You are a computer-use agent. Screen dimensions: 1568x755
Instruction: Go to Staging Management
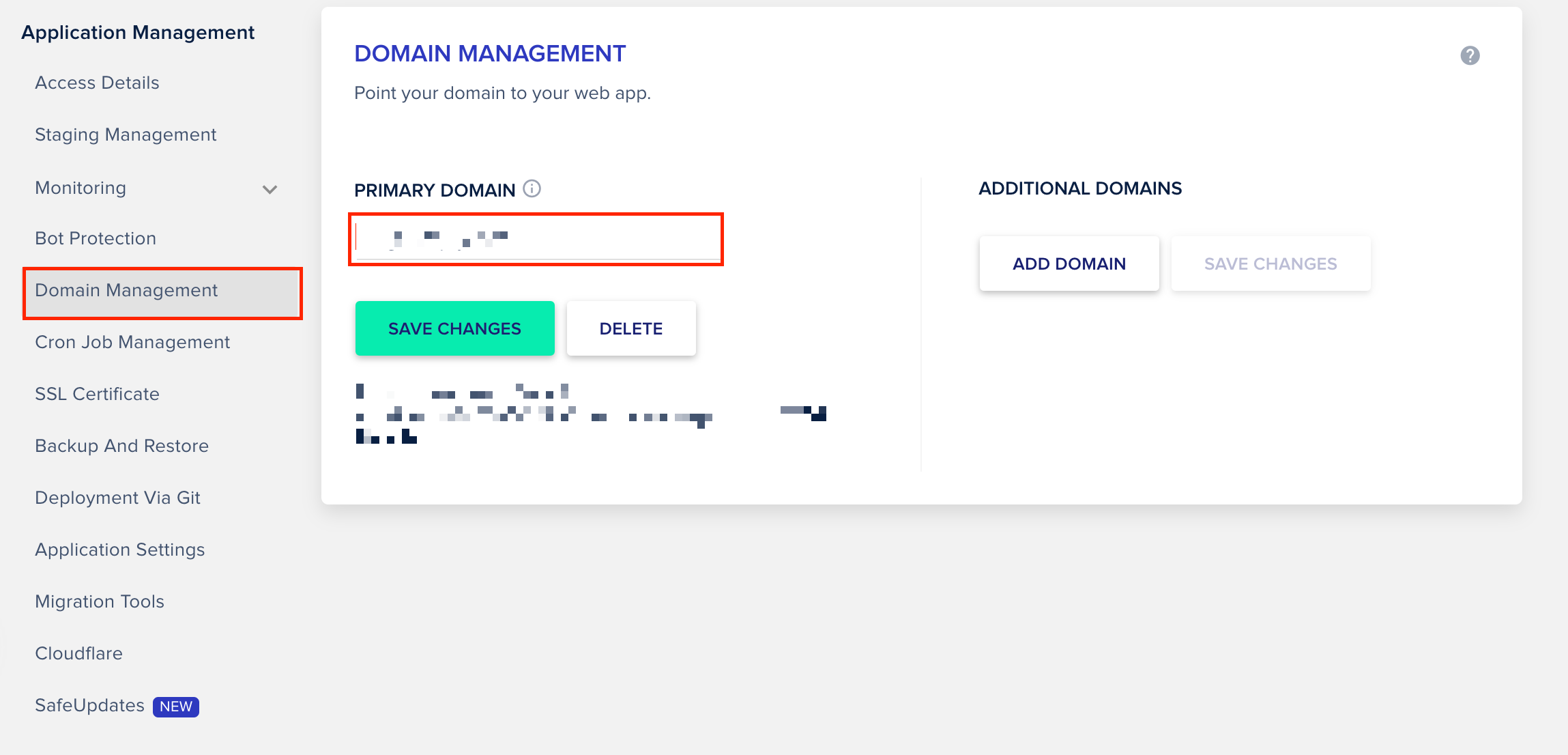pos(126,134)
